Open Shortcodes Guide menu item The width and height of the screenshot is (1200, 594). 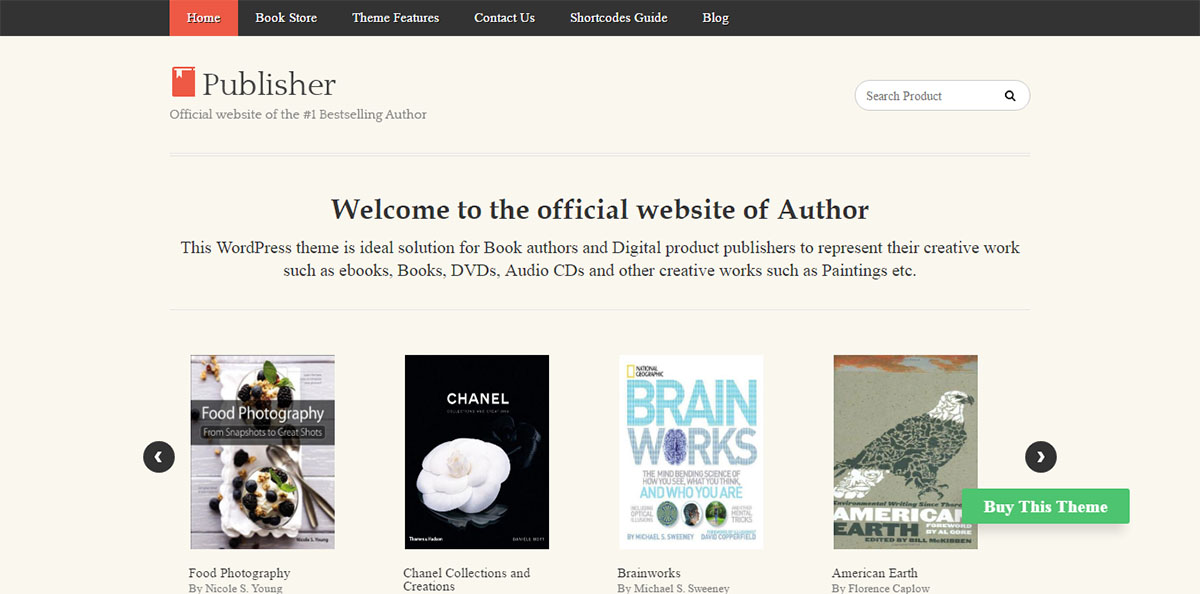(618, 18)
